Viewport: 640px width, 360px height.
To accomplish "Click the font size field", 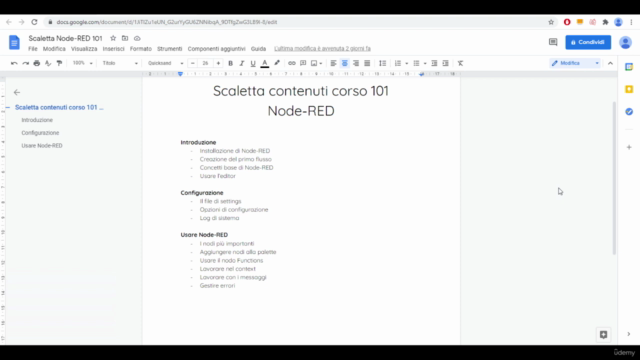I will [205, 63].
